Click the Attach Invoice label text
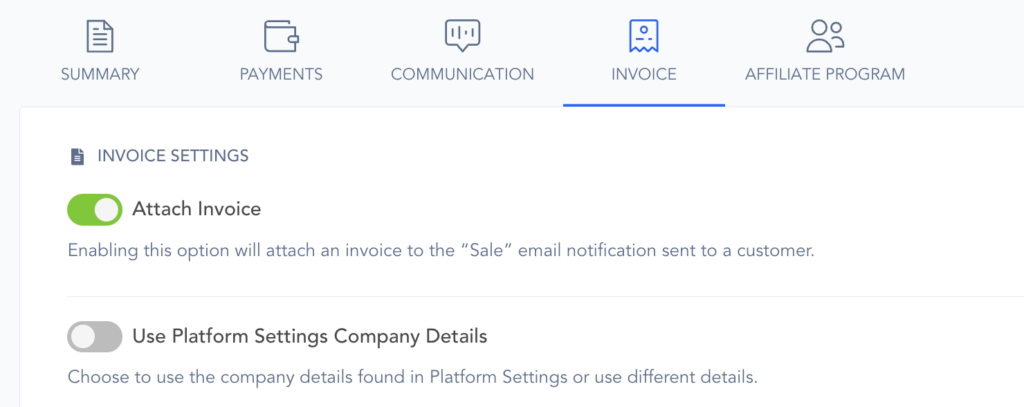This screenshot has height=407, width=1024. pos(197,210)
